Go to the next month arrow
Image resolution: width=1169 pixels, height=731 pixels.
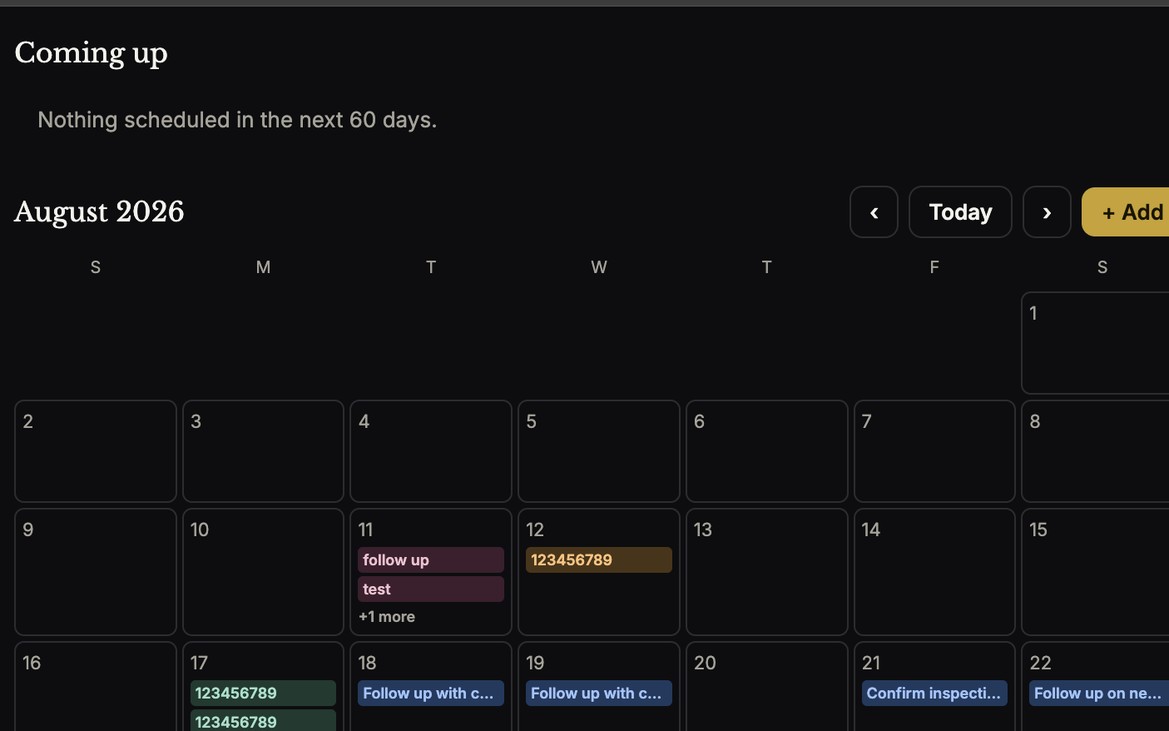1047,212
